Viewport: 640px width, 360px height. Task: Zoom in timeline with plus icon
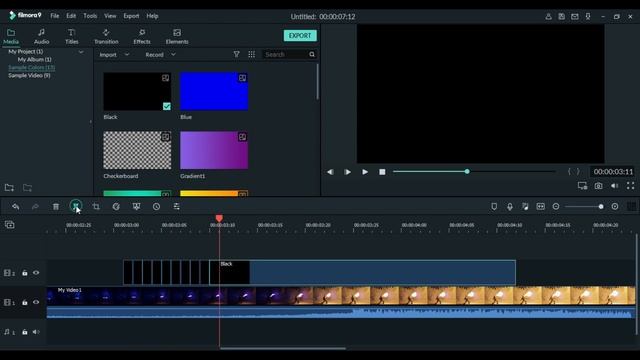pos(615,207)
